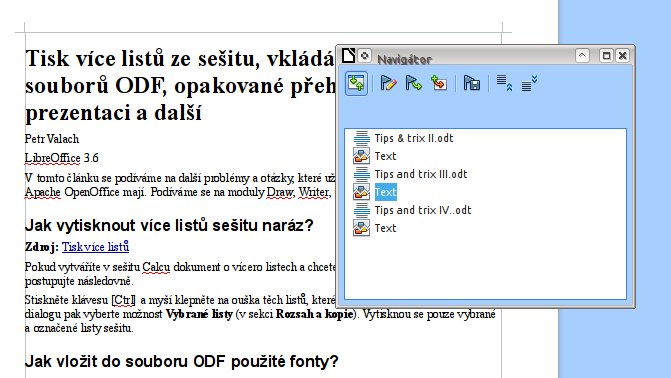Click the word Calcu in paragraph
This screenshot has width=671, height=378.
coord(156,267)
